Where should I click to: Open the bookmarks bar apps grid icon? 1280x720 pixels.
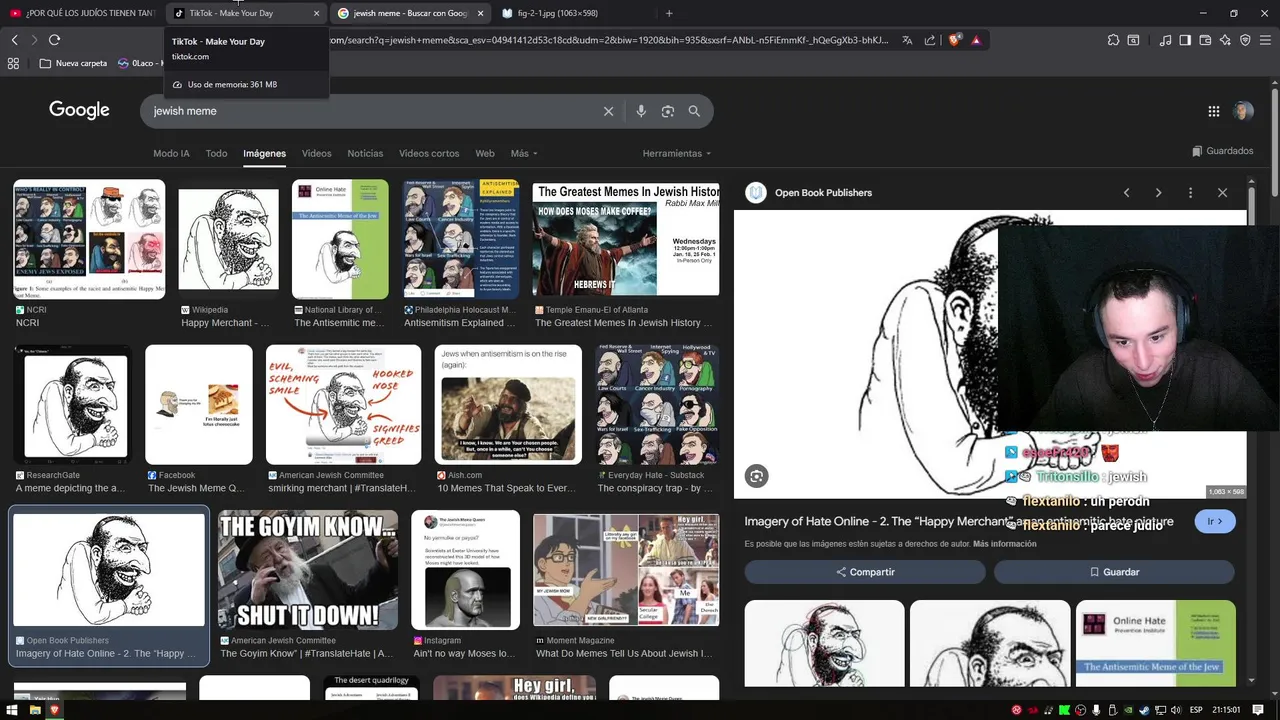(x=13, y=63)
